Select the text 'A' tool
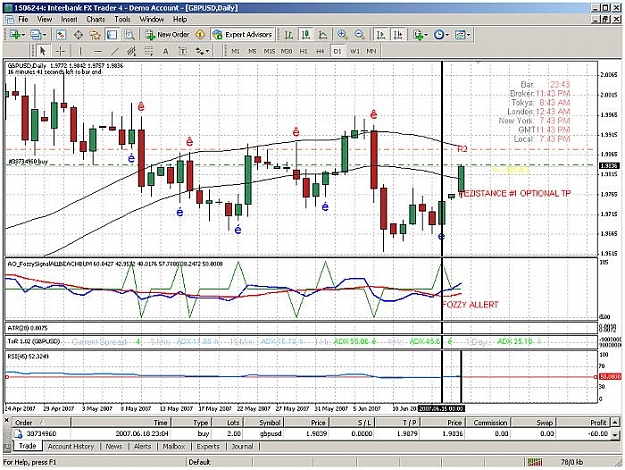The width and height of the screenshot is (625, 470). pos(165,51)
